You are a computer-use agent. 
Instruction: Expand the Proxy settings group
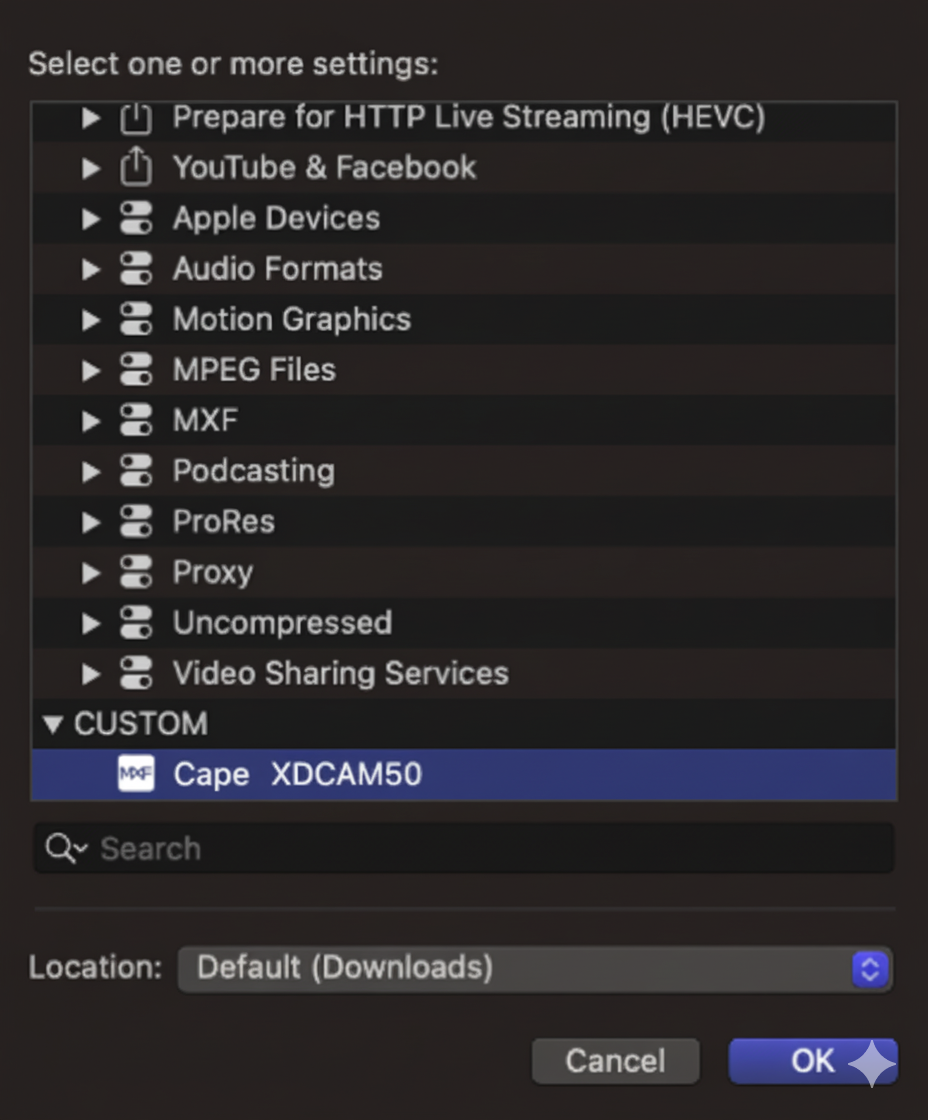[x=90, y=572]
